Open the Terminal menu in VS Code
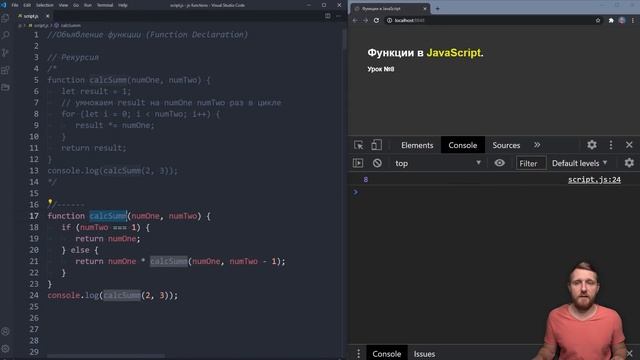Image resolution: width=640 pixels, height=360 pixels. point(105,5)
